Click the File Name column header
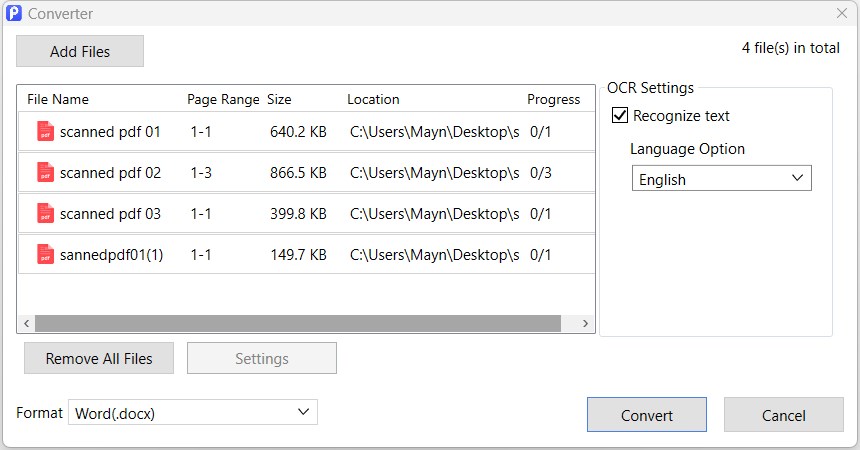The image size is (860, 450). point(58,99)
